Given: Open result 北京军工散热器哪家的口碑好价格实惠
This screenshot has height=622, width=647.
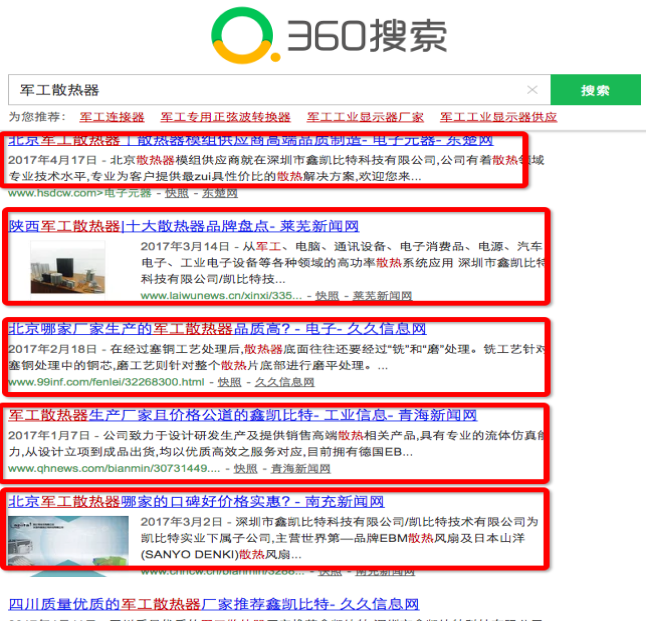Looking at the screenshot, I should pyautogui.click(x=196, y=501).
